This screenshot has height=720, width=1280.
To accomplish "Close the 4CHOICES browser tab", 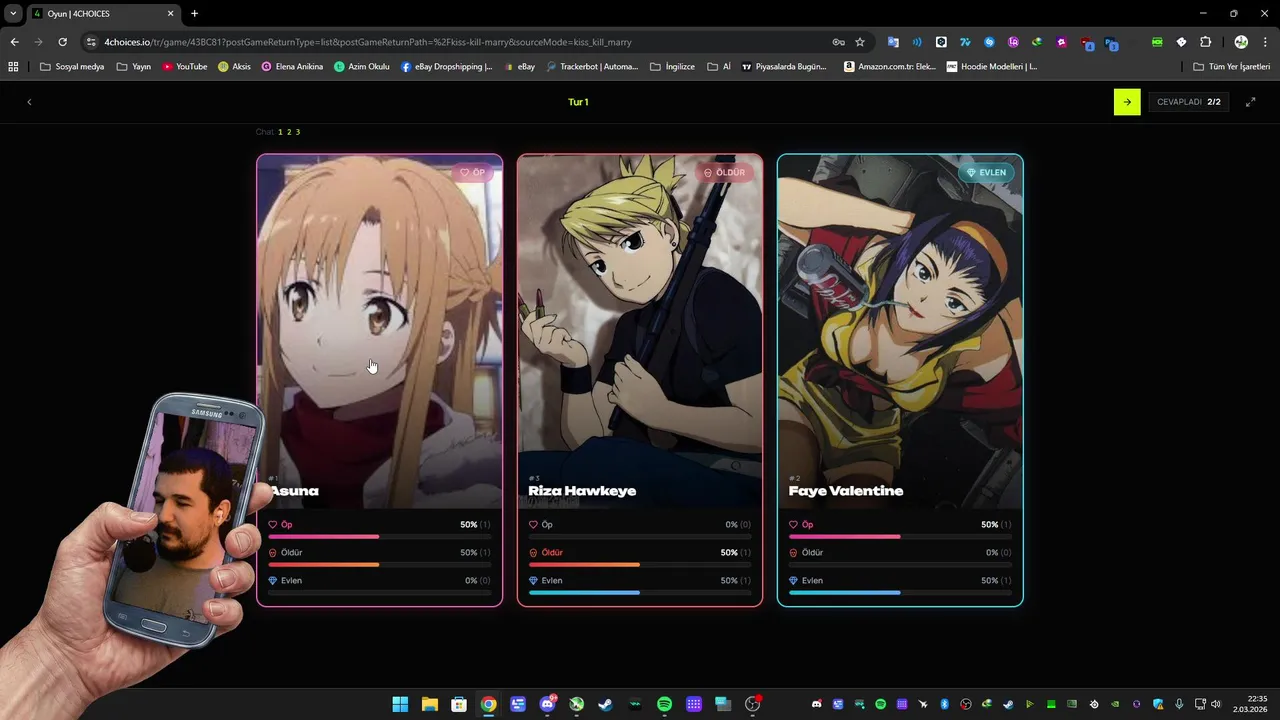I will (x=170, y=14).
